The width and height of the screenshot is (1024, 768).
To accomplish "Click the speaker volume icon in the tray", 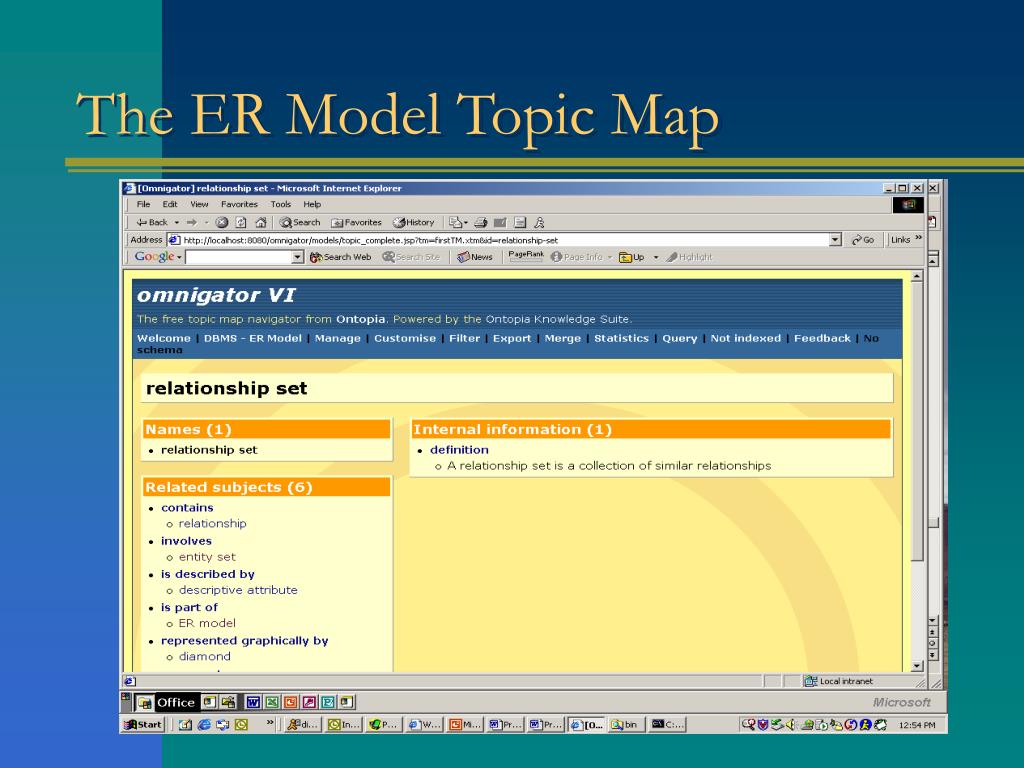I will click(x=790, y=724).
